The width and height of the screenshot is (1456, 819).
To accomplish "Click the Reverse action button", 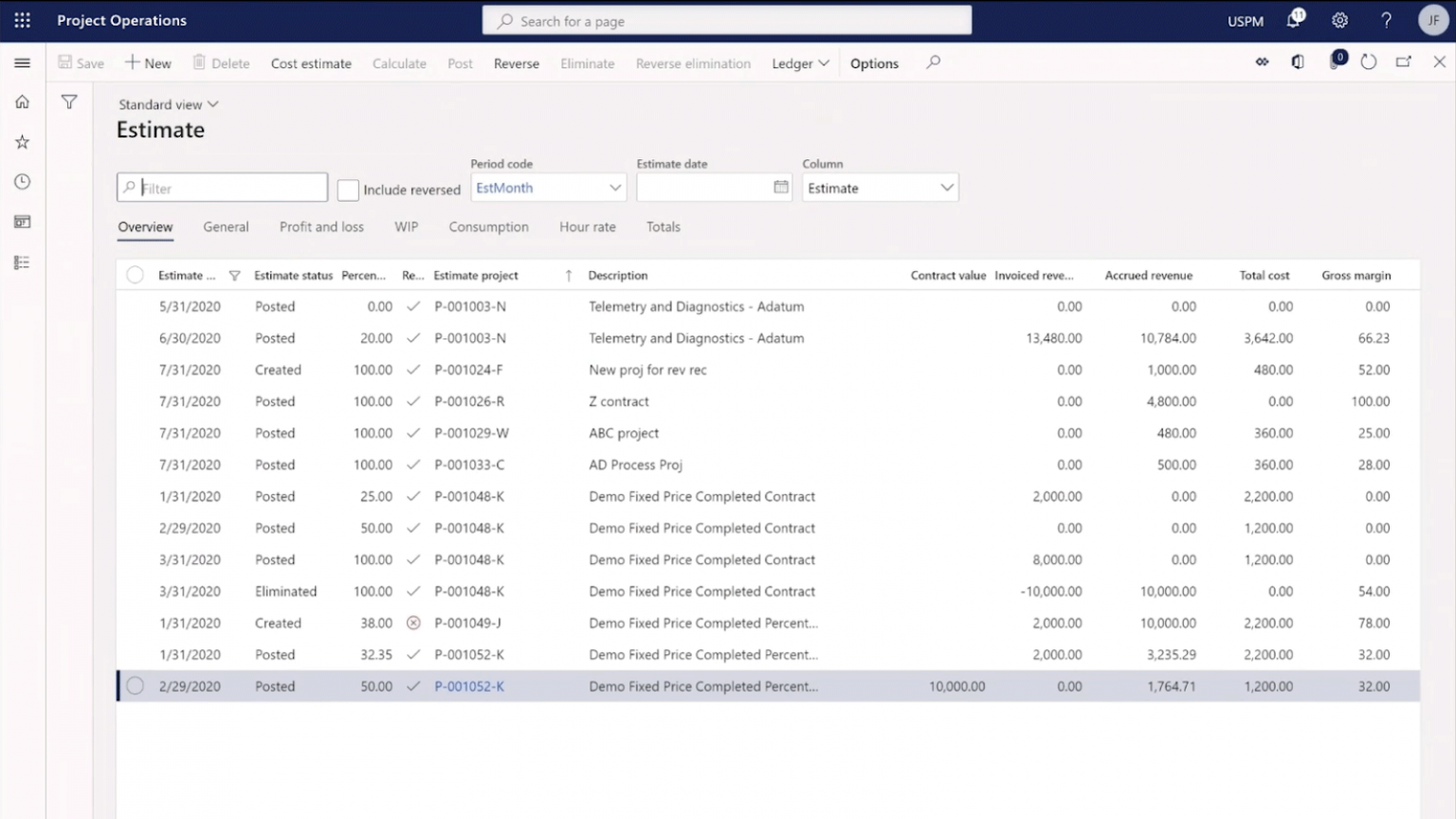I will pyautogui.click(x=516, y=63).
